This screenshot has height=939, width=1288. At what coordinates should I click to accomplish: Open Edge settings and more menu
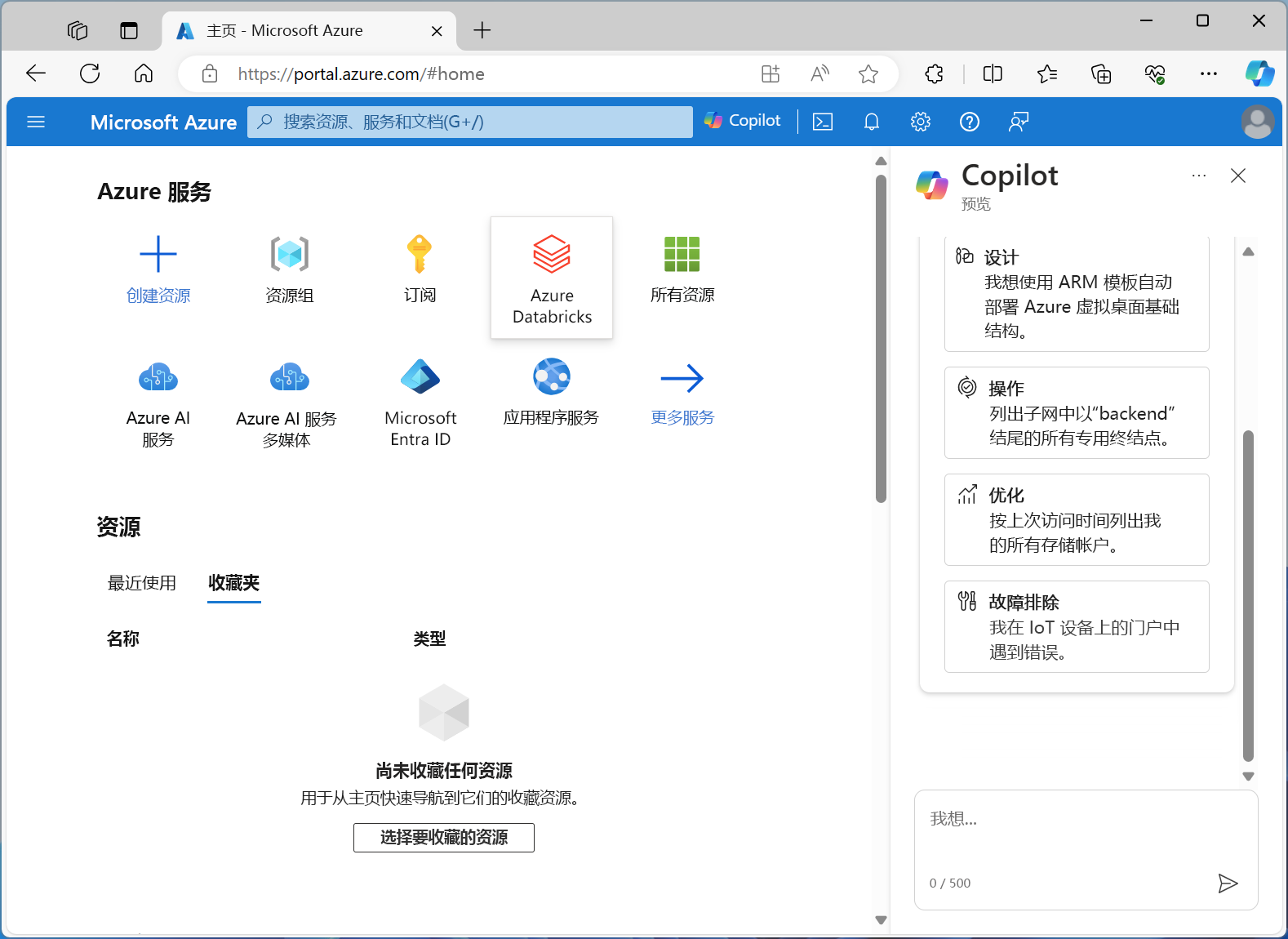tap(1209, 74)
